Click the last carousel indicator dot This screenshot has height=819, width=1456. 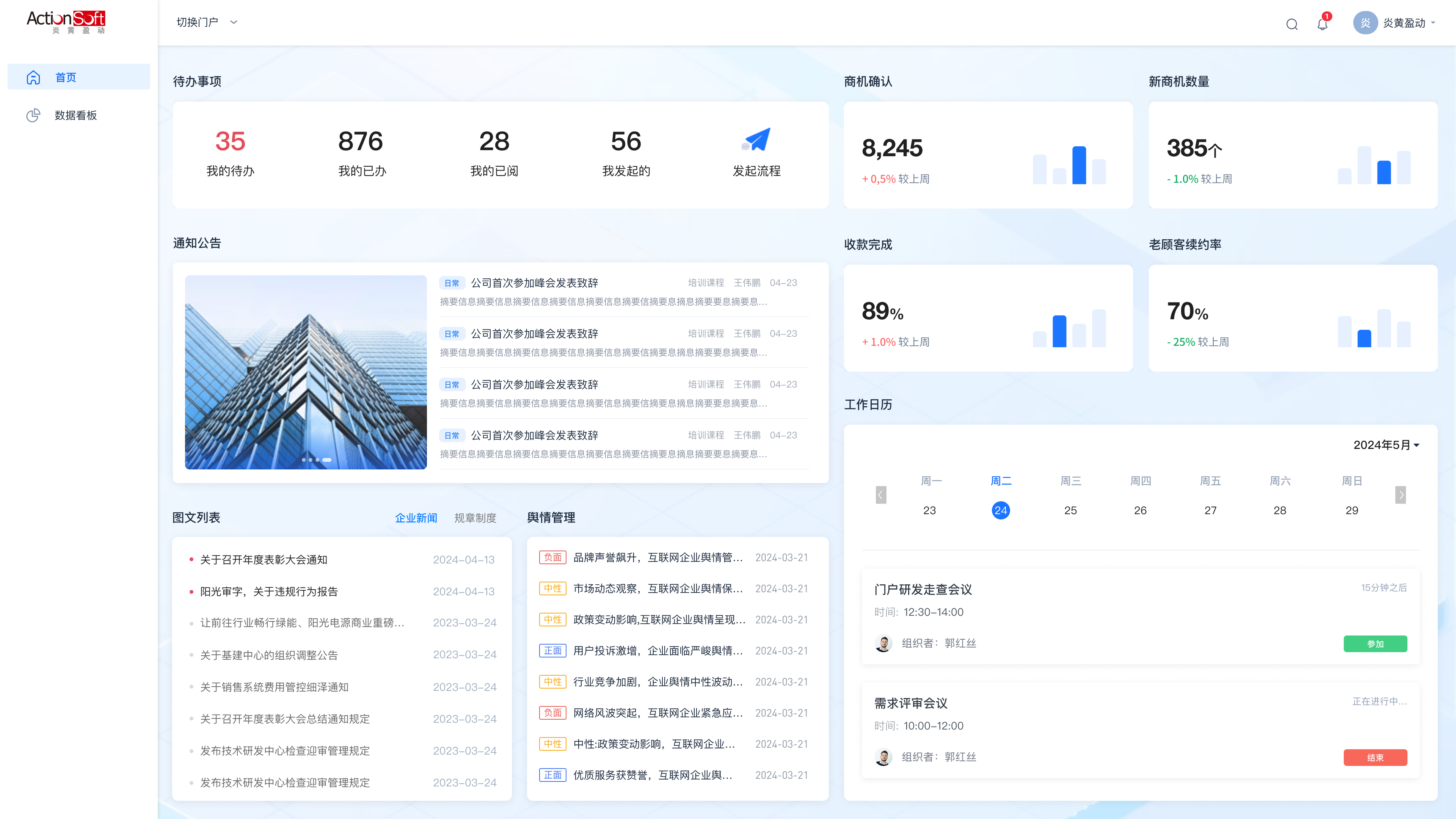pos(327,460)
